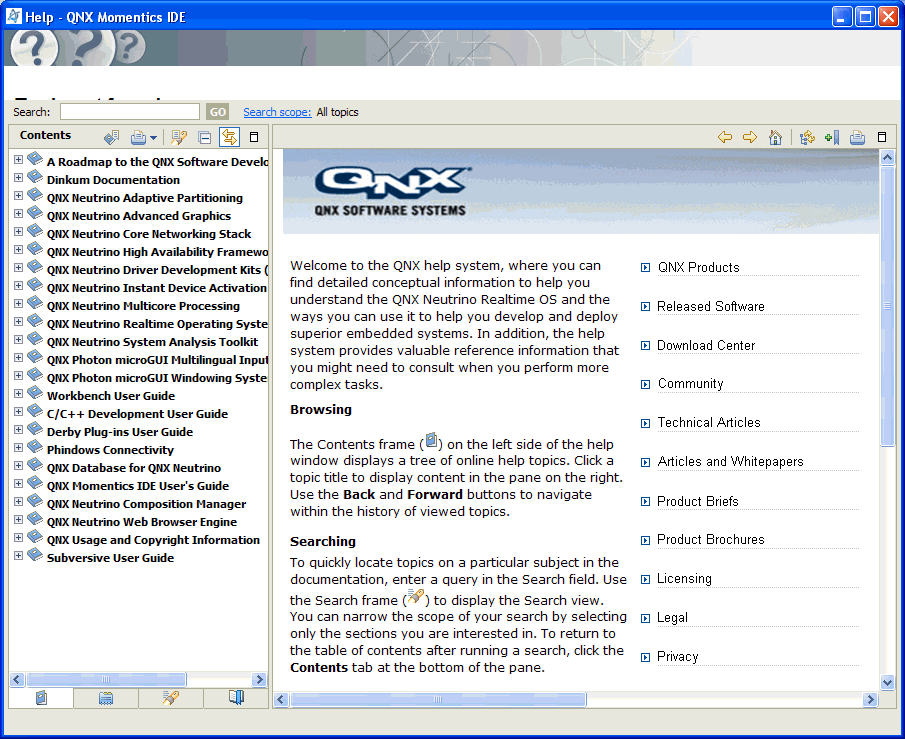This screenshot has height=739, width=905.
Task: Click right arrow of Contents horizontal scrollbar
Action: point(259,679)
